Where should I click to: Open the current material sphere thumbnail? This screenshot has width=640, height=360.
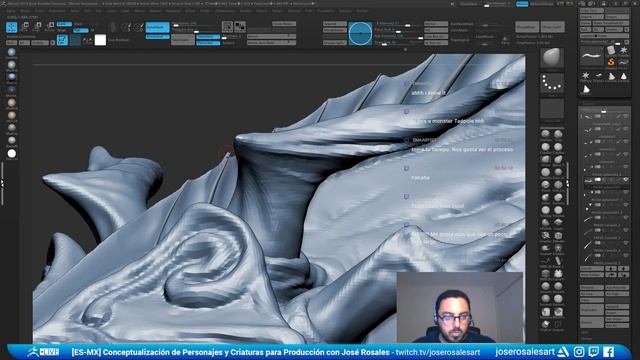[552, 58]
